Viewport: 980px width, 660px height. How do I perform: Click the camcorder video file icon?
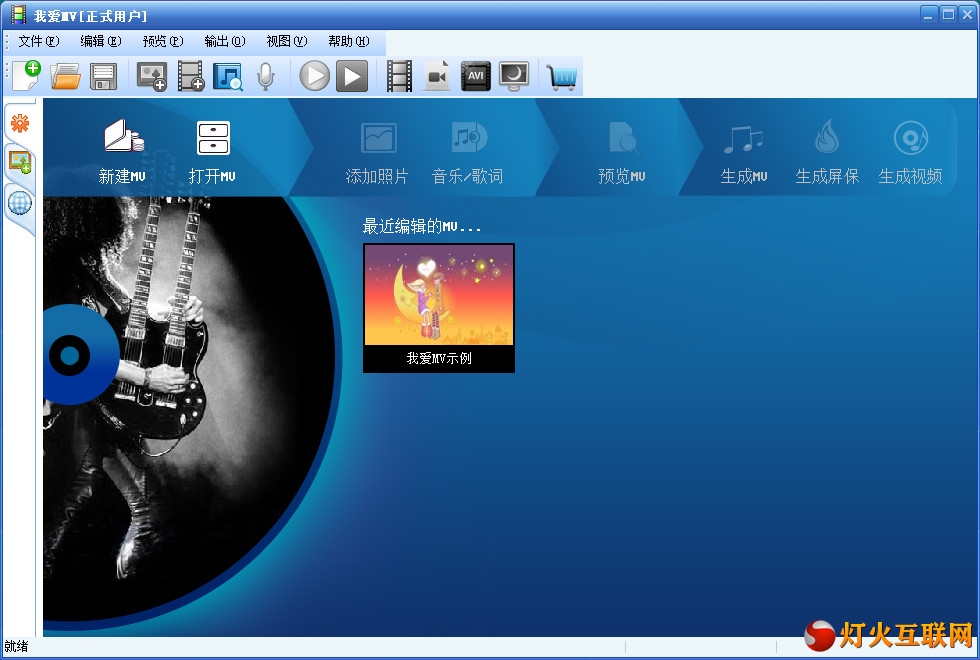[x=438, y=76]
